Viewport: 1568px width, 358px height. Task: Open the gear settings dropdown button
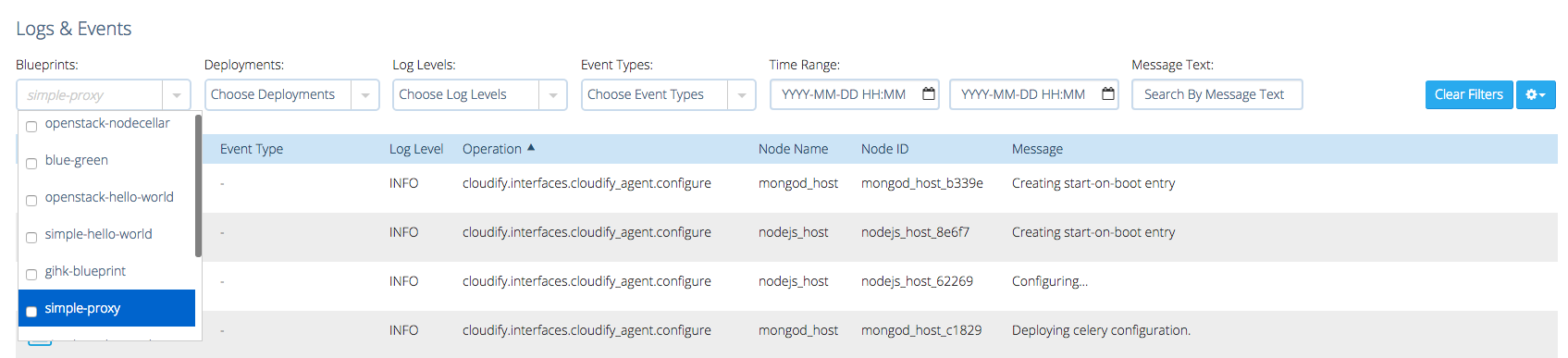point(1536,94)
